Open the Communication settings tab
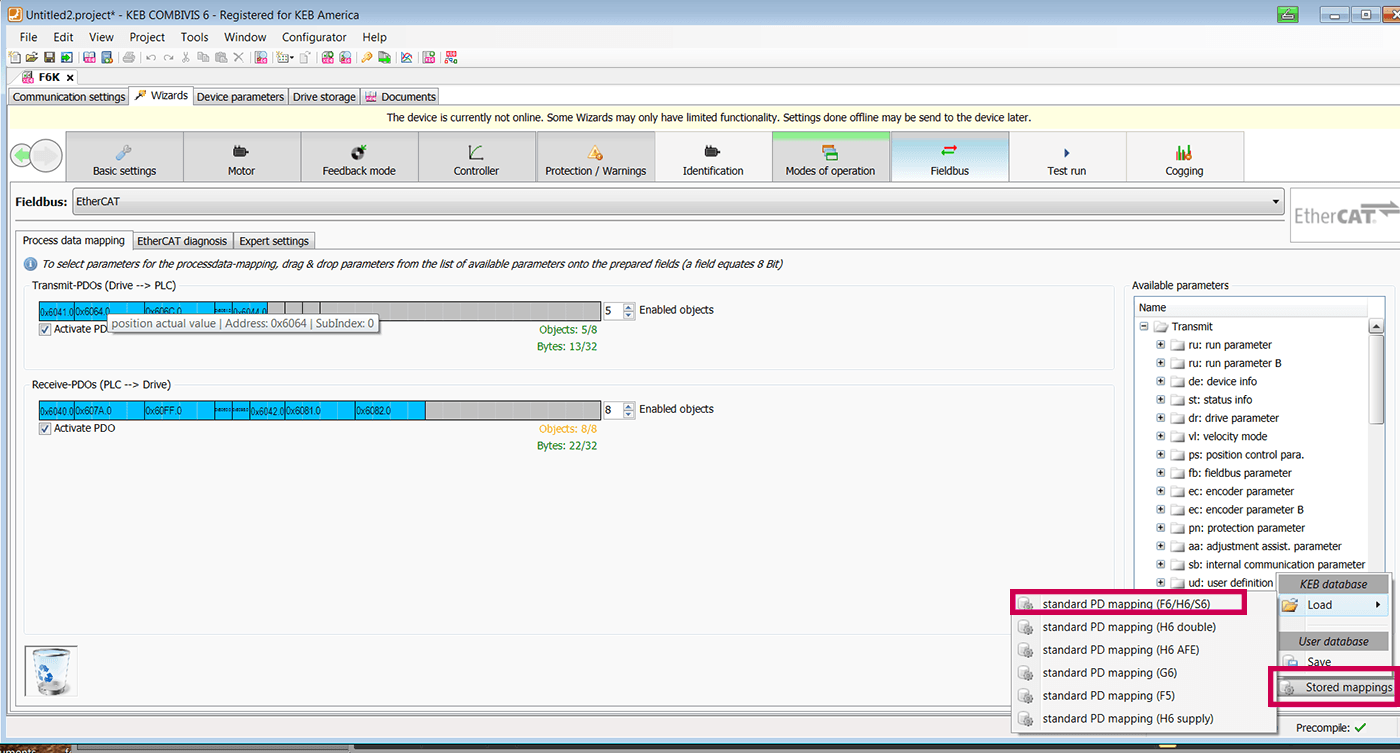Image resolution: width=1400 pixels, height=753 pixels. pyautogui.click(x=69, y=97)
